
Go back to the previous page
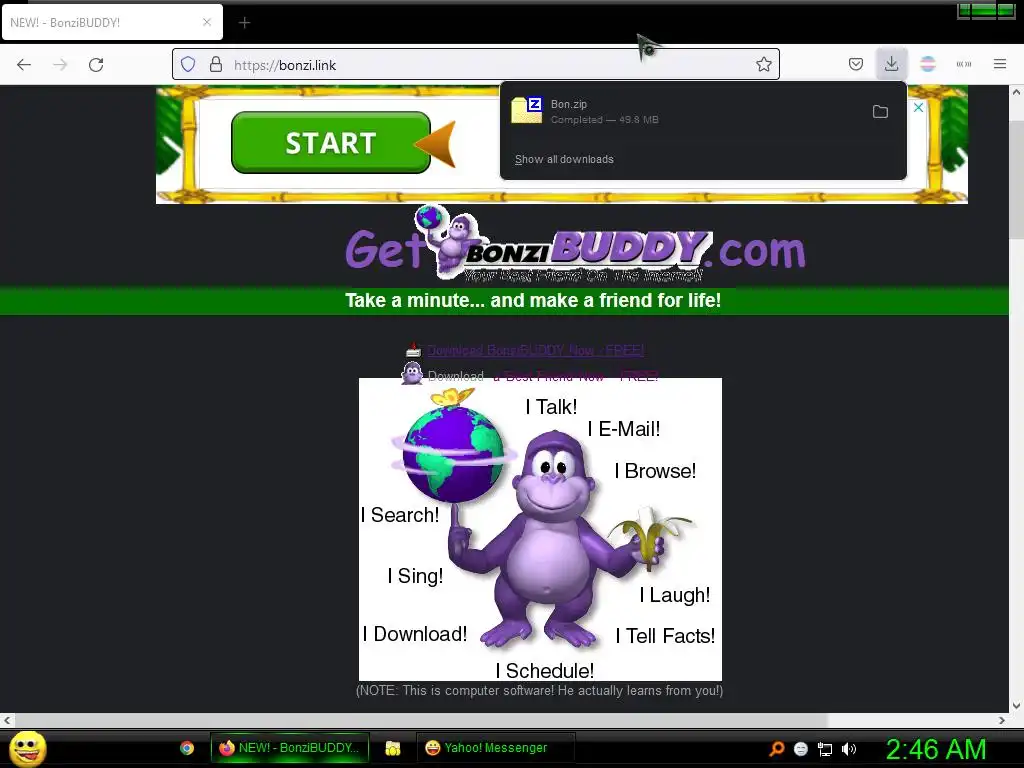click(x=24, y=65)
